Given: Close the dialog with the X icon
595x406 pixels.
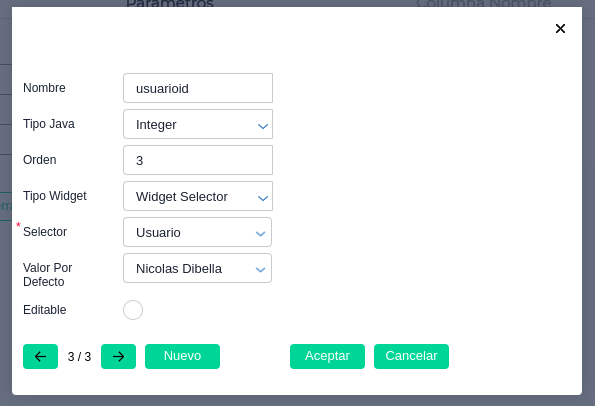Looking at the screenshot, I should pos(560,28).
